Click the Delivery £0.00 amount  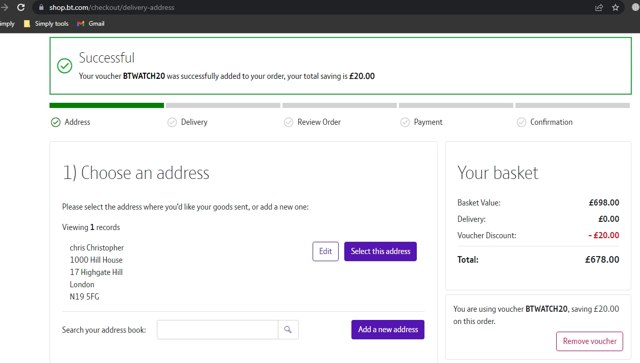(x=609, y=219)
